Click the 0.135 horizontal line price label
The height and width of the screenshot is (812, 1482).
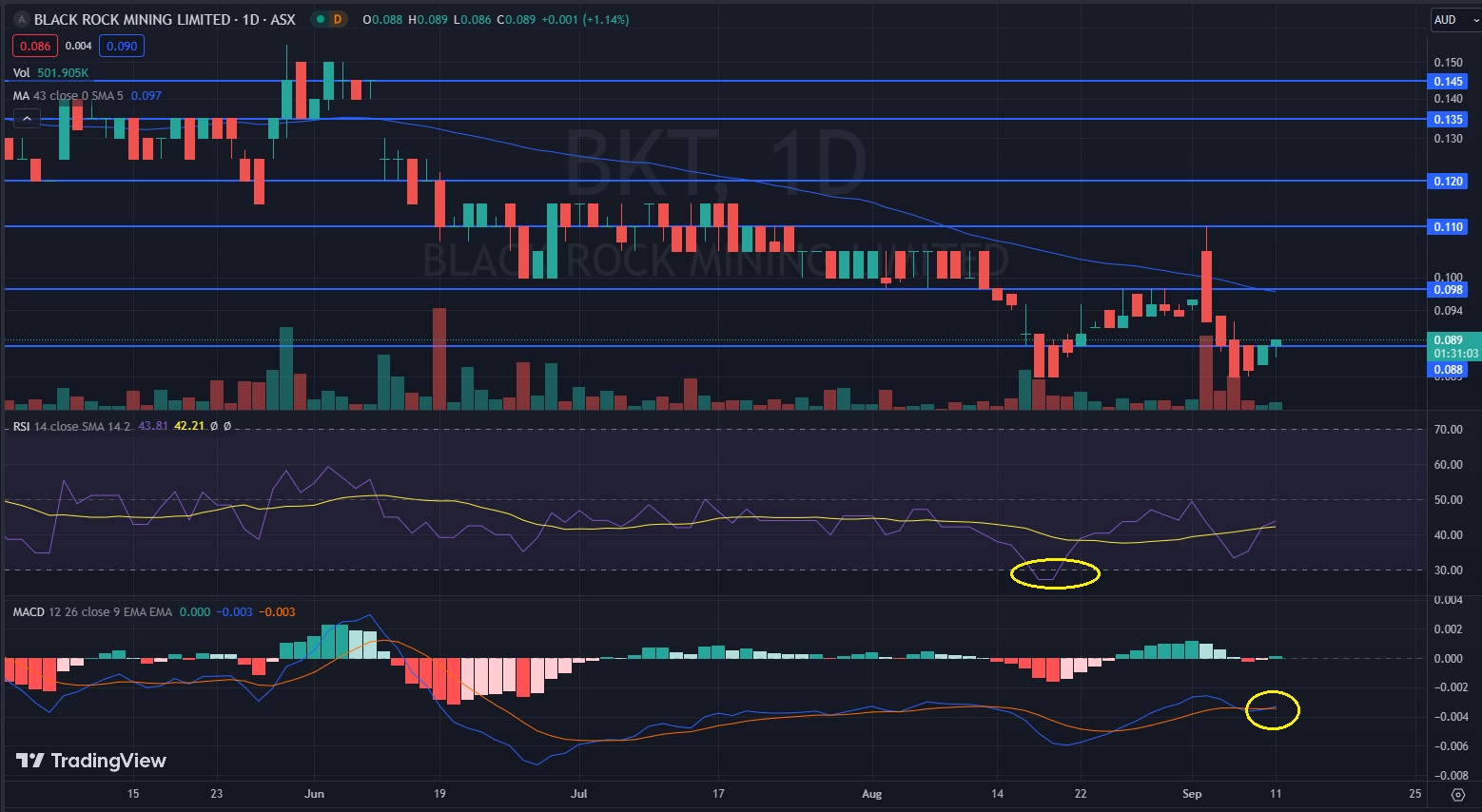point(1449,120)
